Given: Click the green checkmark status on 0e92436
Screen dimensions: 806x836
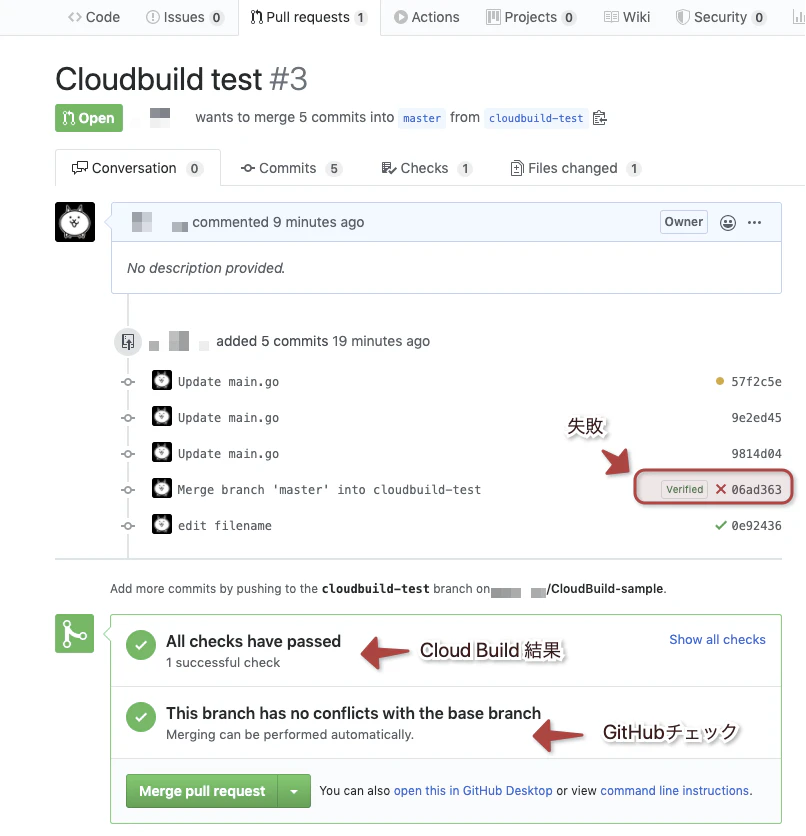Looking at the screenshot, I should [721, 525].
